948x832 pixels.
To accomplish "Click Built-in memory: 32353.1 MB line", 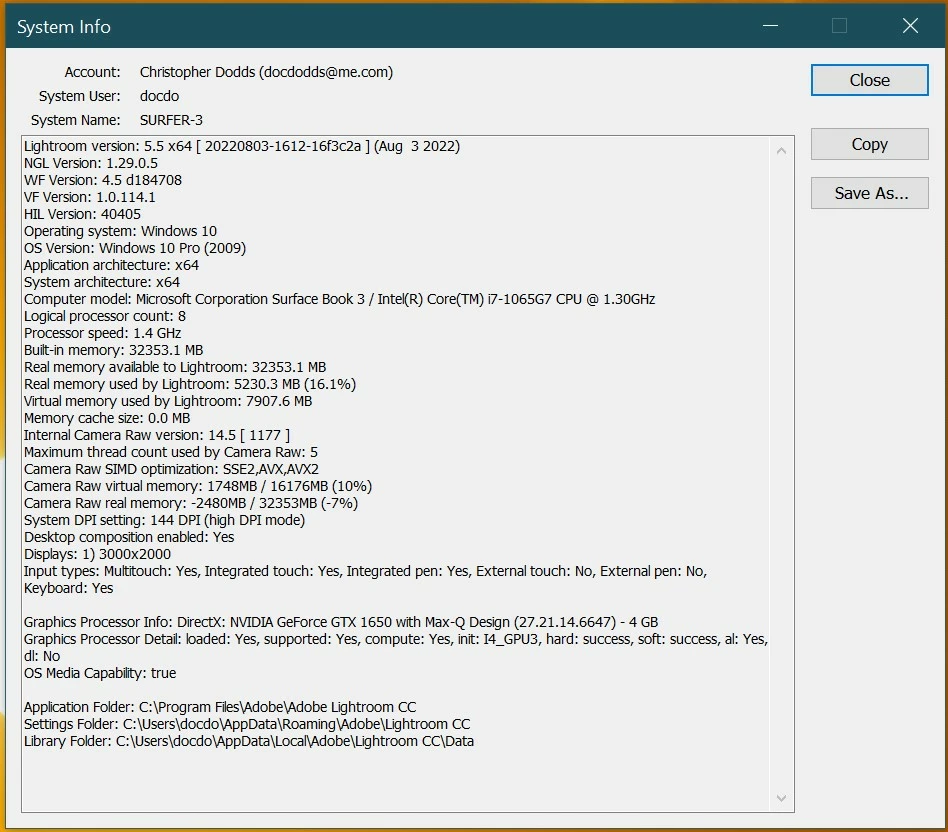I will (114, 350).
